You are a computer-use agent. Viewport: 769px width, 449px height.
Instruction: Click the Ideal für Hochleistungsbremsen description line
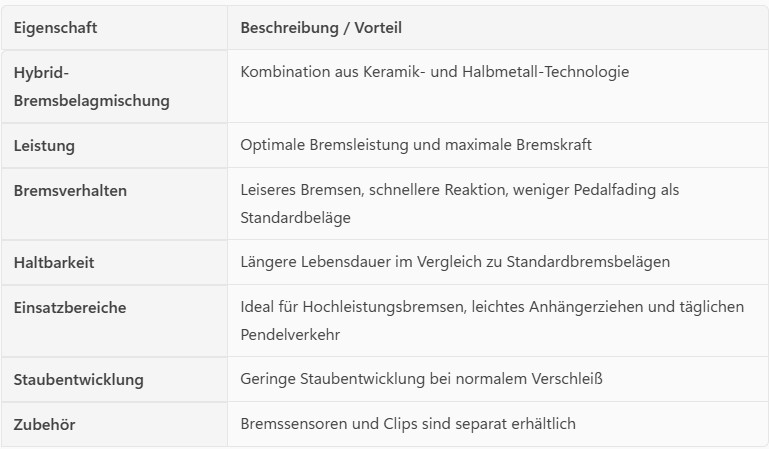coord(492,307)
